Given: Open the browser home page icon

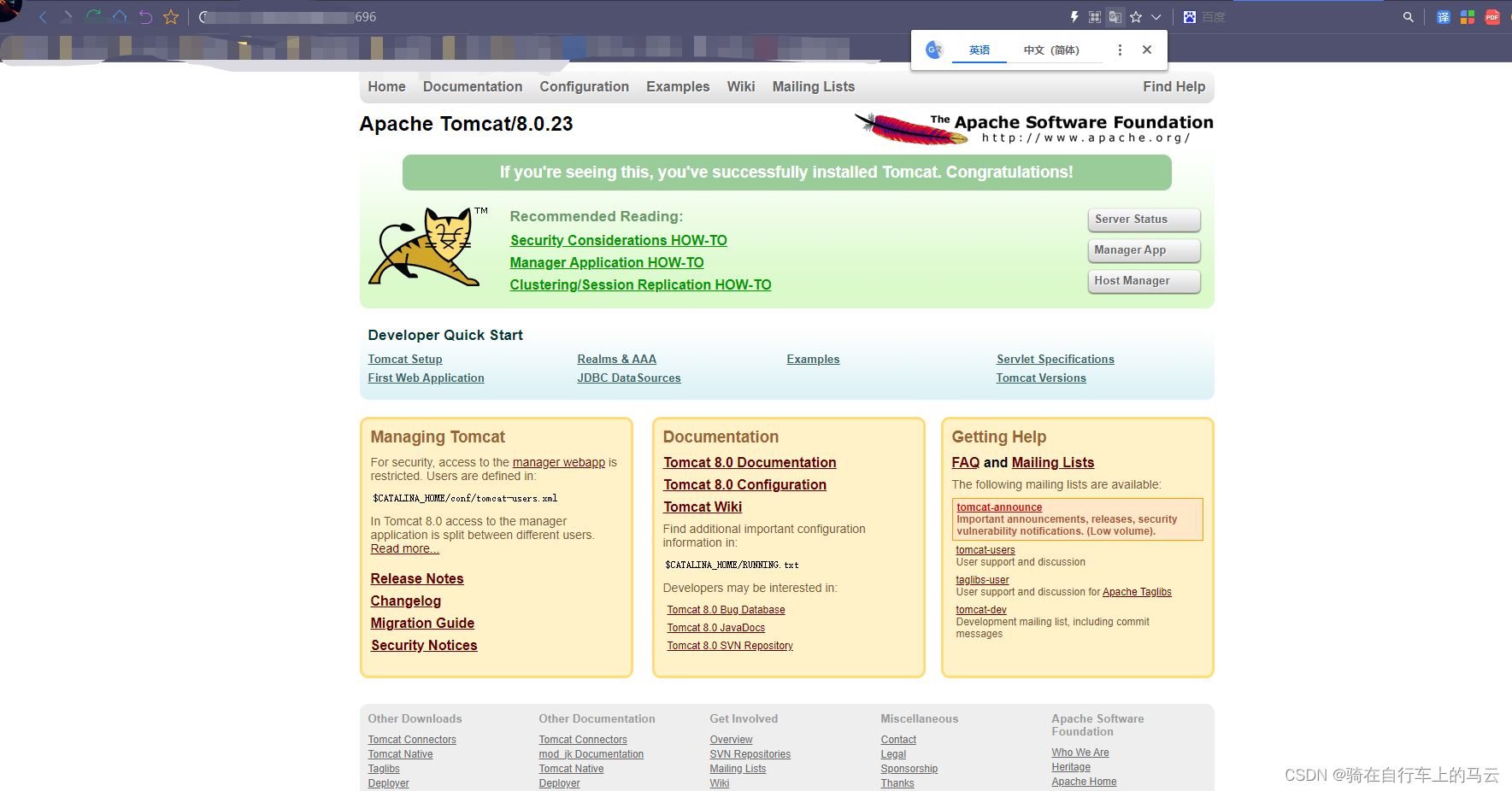Looking at the screenshot, I should point(120,17).
